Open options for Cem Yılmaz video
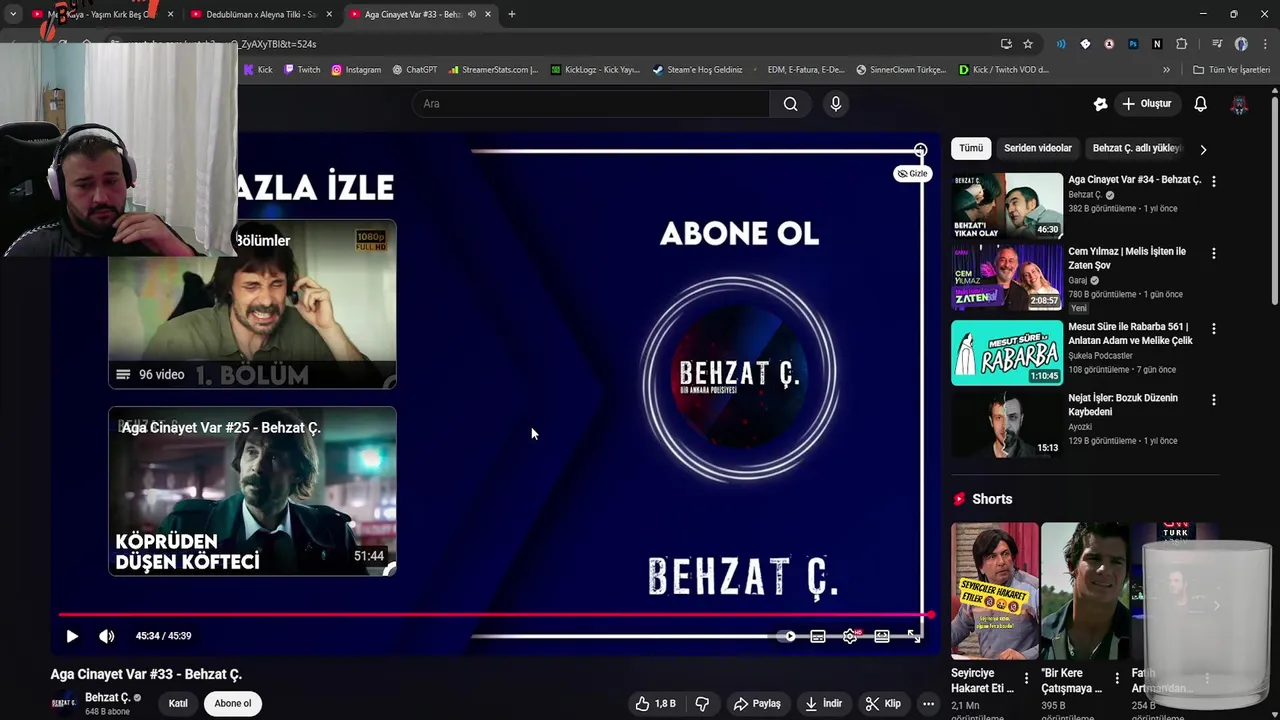This screenshot has height=720, width=1280. pyautogui.click(x=1214, y=254)
